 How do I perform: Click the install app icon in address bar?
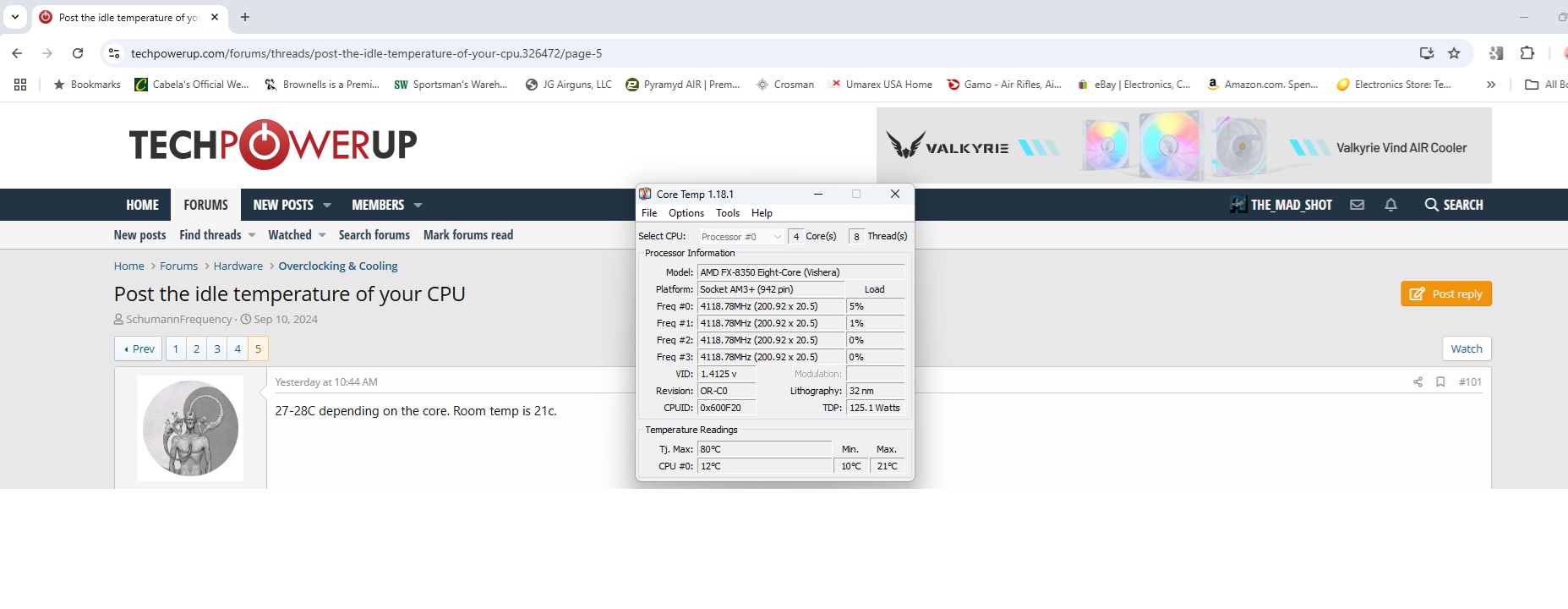click(x=1427, y=53)
